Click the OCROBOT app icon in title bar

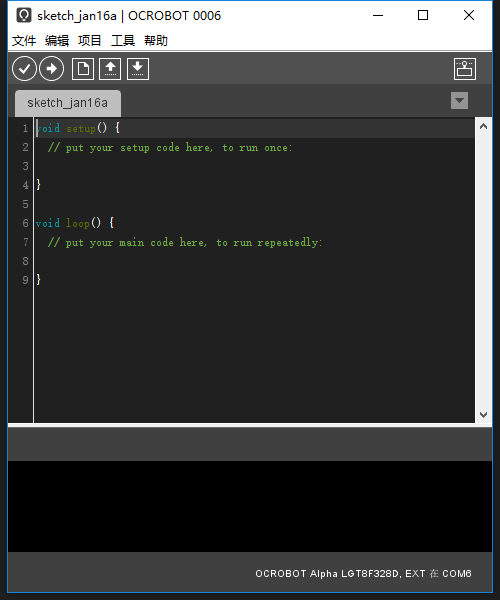pyautogui.click(x=24, y=16)
